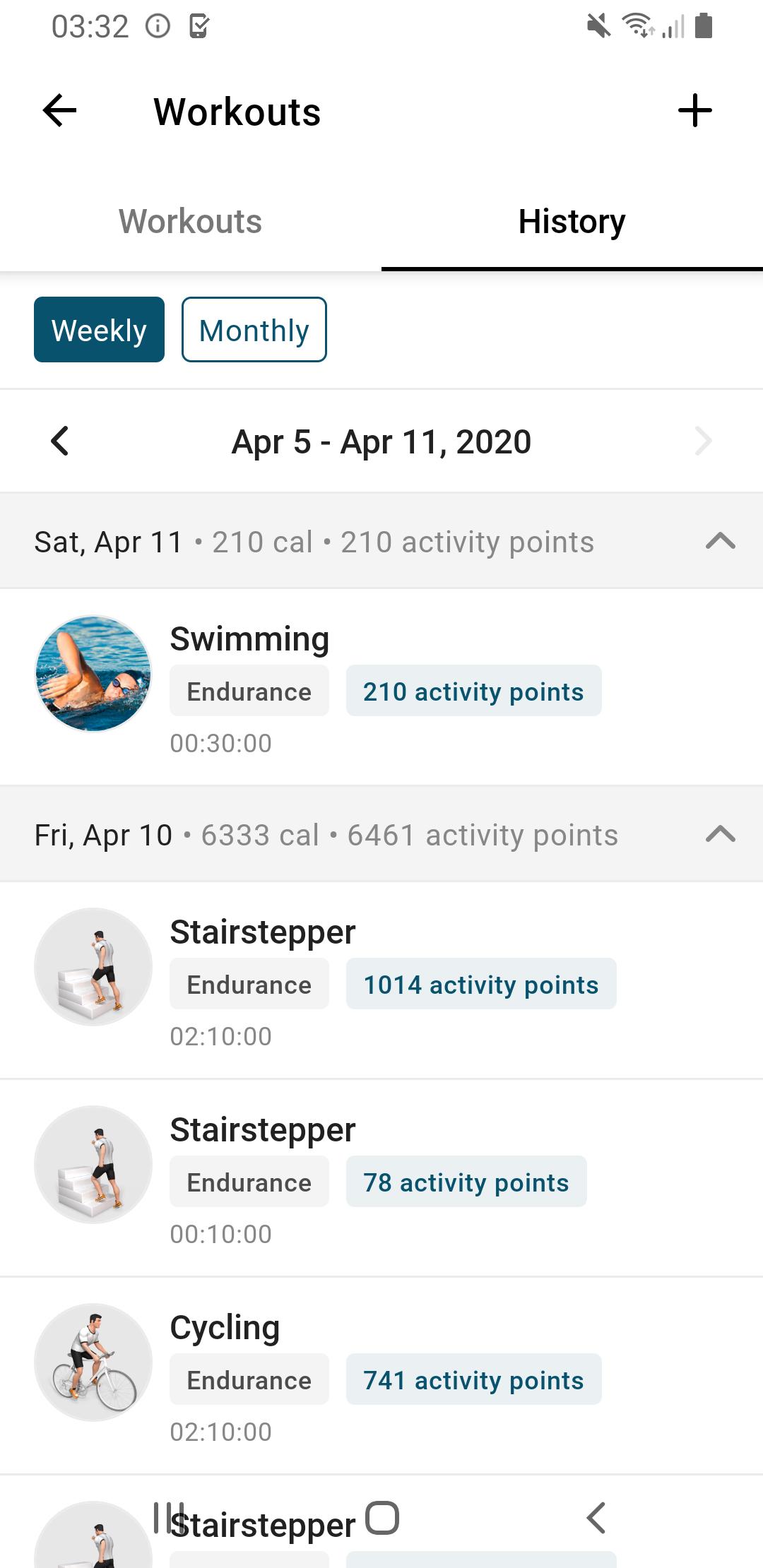
Task: Go to previous week with left chevron
Action: pyautogui.click(x=60, y=441)
